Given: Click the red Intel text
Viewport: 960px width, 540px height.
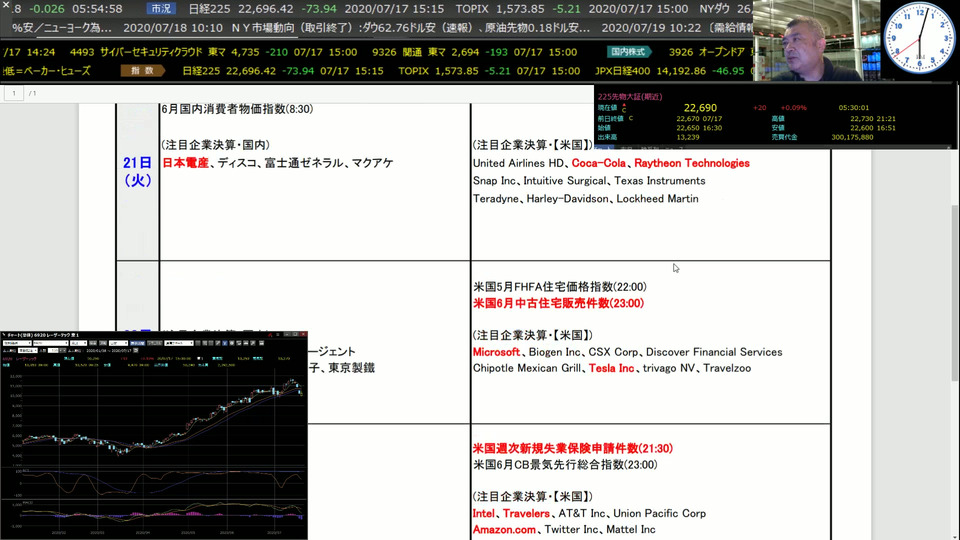Looking at the screenshot, I should (x=484, y=514).
